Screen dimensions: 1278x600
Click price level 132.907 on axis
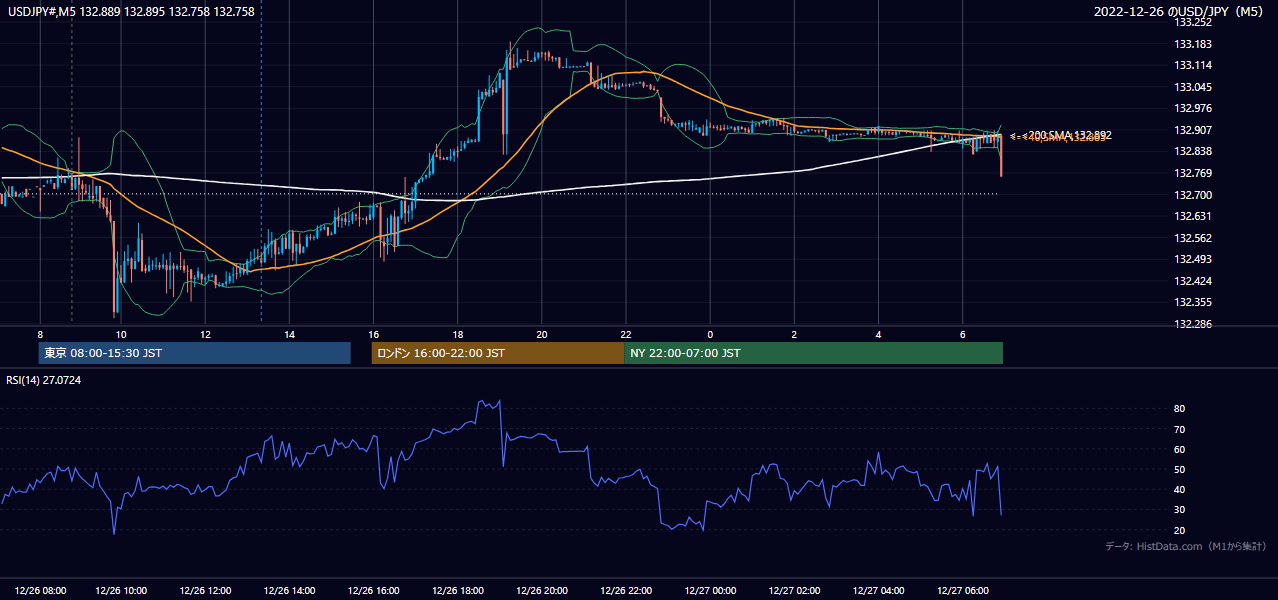point(1192,130)
